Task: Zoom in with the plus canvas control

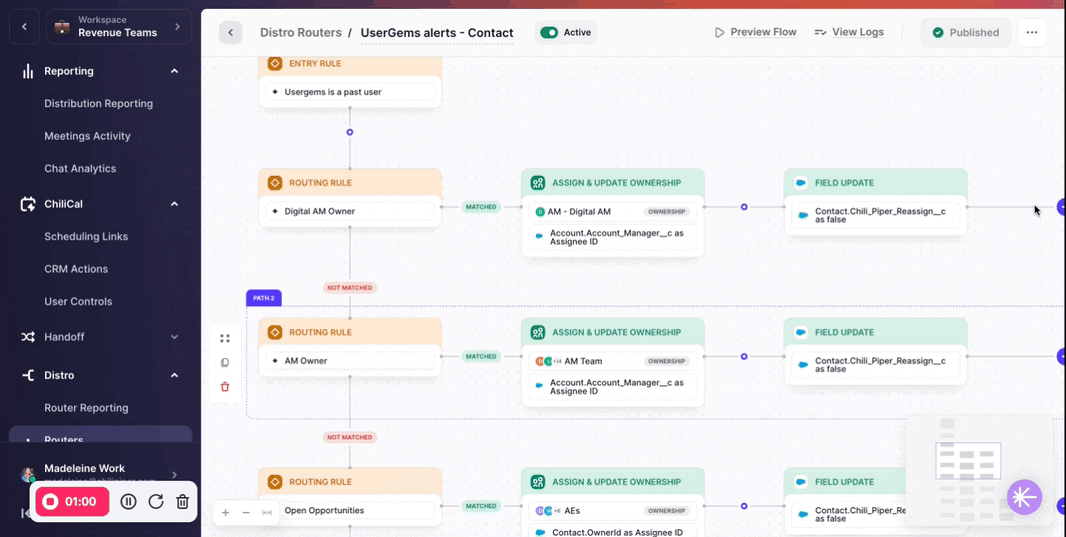Action: [x=226, y=513]
